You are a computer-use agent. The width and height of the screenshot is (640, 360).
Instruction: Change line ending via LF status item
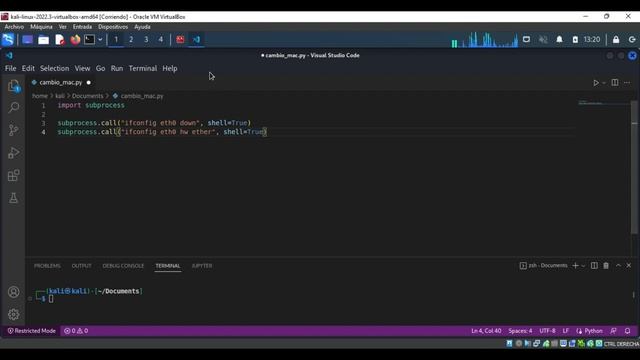pyautogui.click(x=566, y=331)
